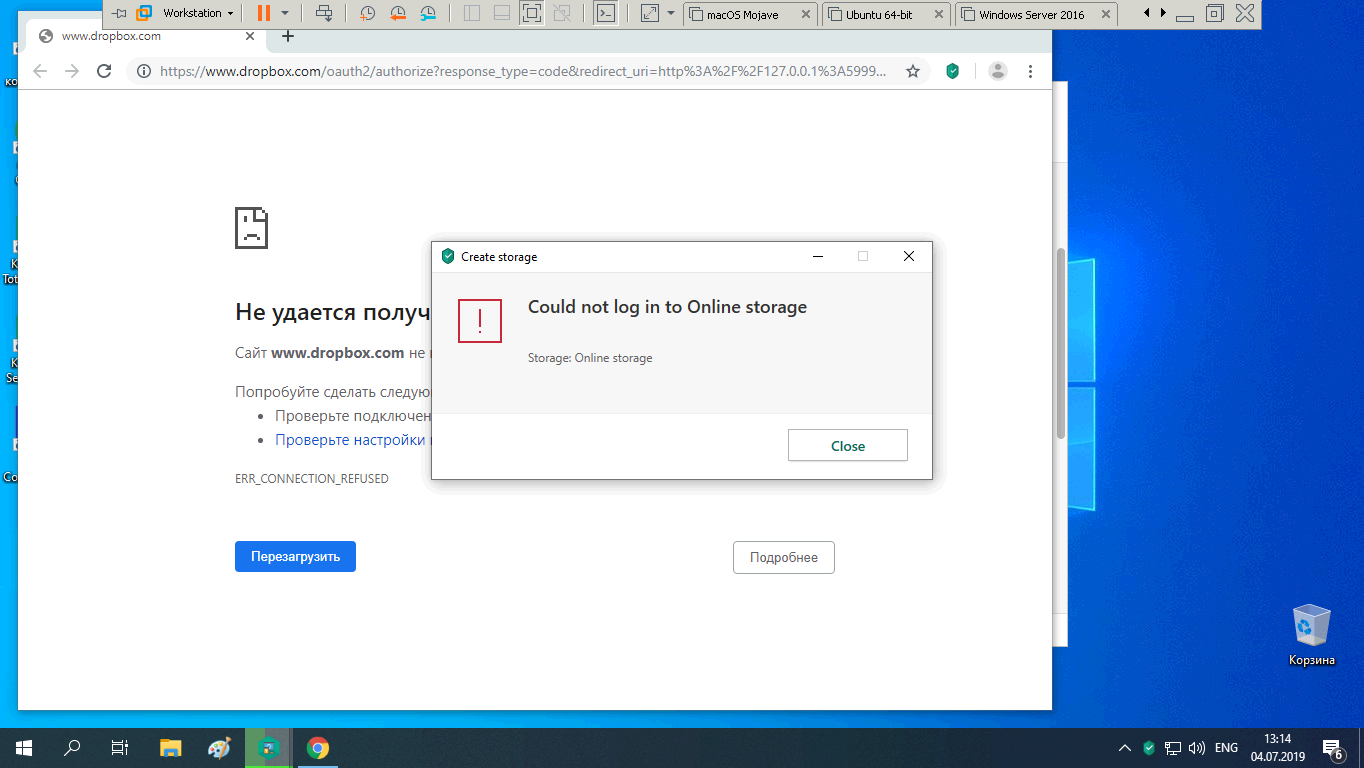Click the full screen mode icon in VMware
The image size is (1364, 768).
point(532,14)
